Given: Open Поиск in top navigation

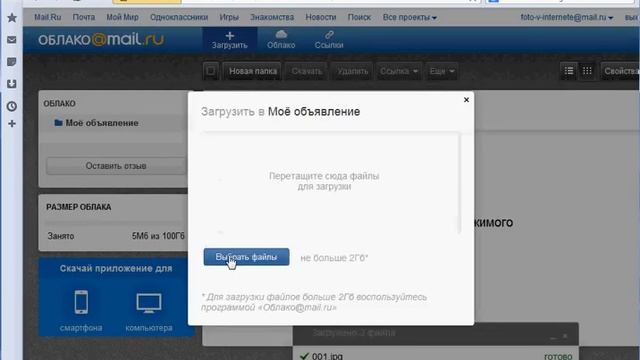Looking at the screenshot, I should (359, 17).
